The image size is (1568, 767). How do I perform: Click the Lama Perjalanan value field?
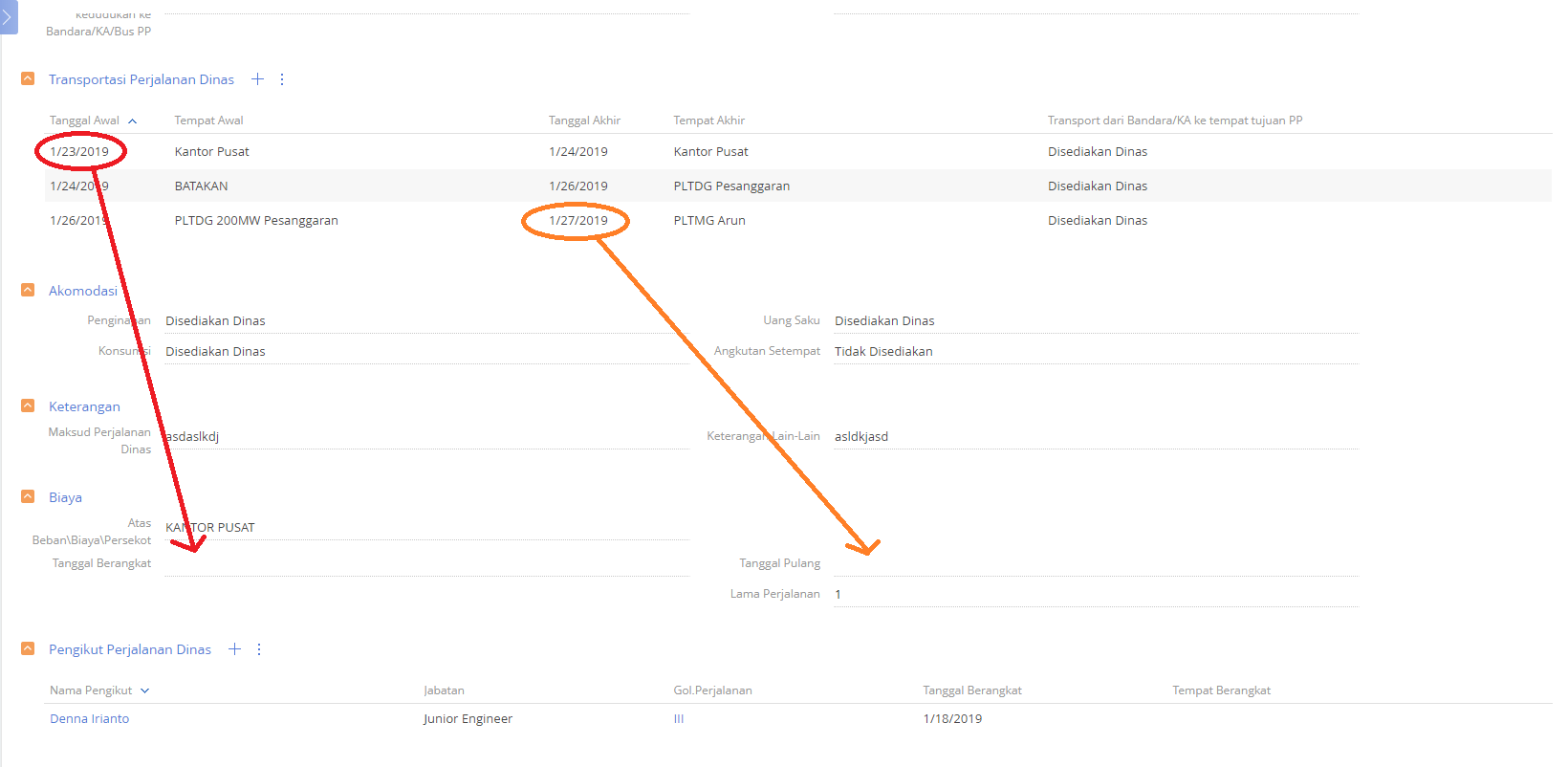click(1096, 594)
